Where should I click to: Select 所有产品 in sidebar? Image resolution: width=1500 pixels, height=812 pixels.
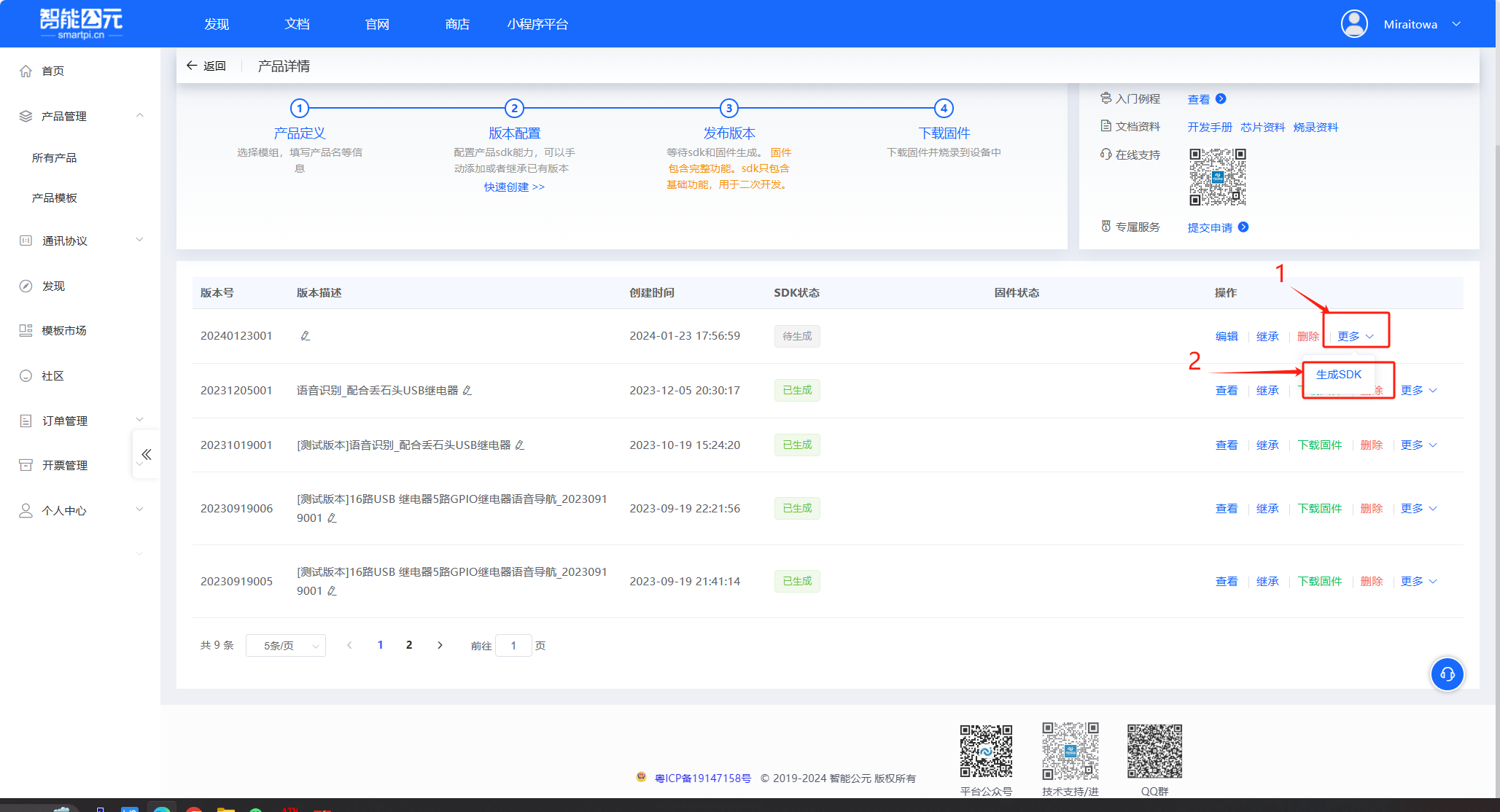click(54, 157)
